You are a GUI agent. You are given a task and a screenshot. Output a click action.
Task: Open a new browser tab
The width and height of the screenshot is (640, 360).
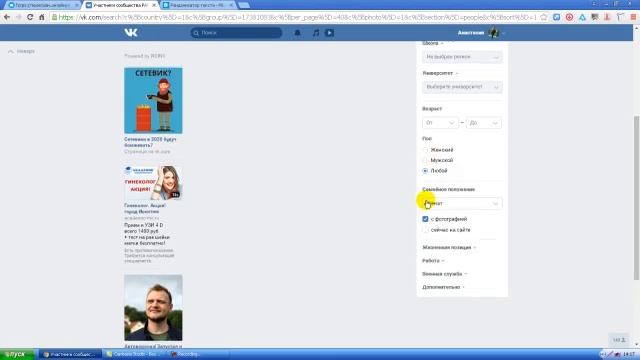click(x=244, y=5)
